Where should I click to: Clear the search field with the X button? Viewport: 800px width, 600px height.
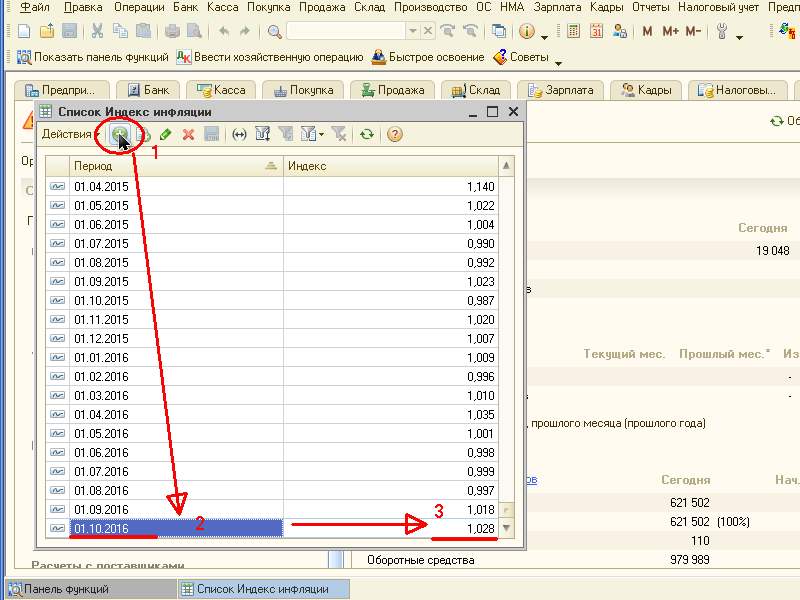428,31
